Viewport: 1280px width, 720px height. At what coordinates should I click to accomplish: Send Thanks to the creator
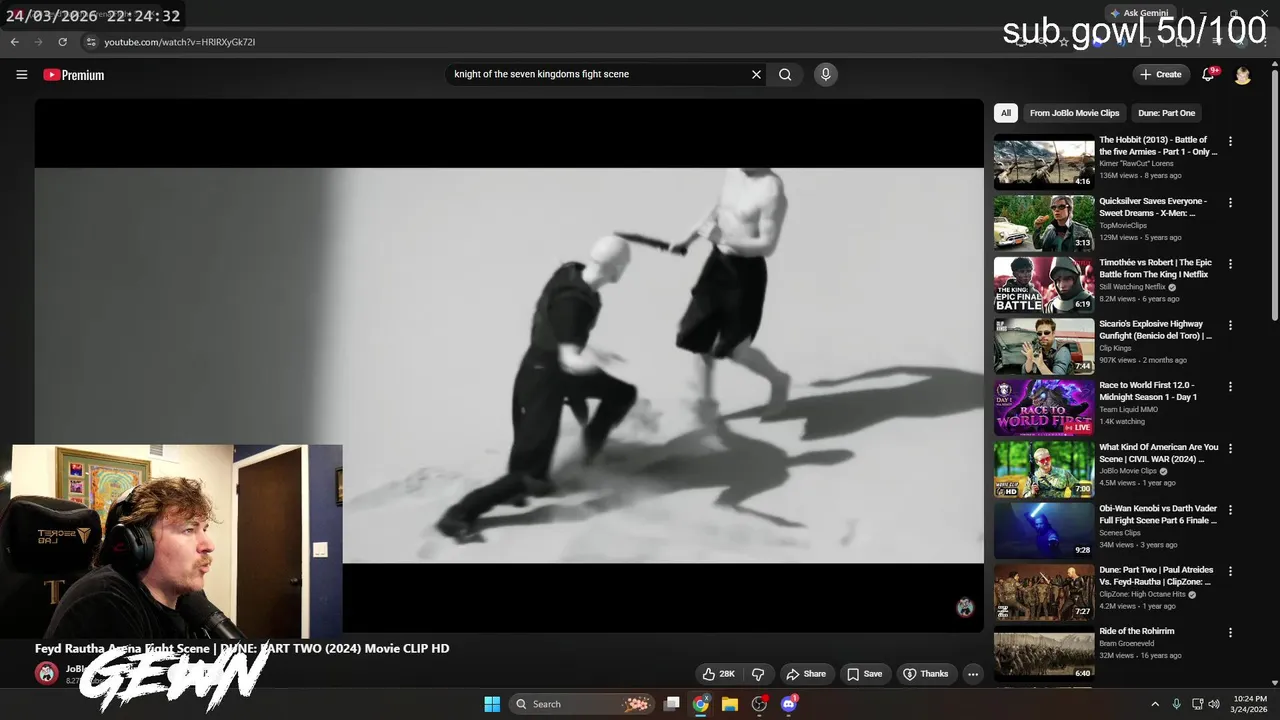926,674
